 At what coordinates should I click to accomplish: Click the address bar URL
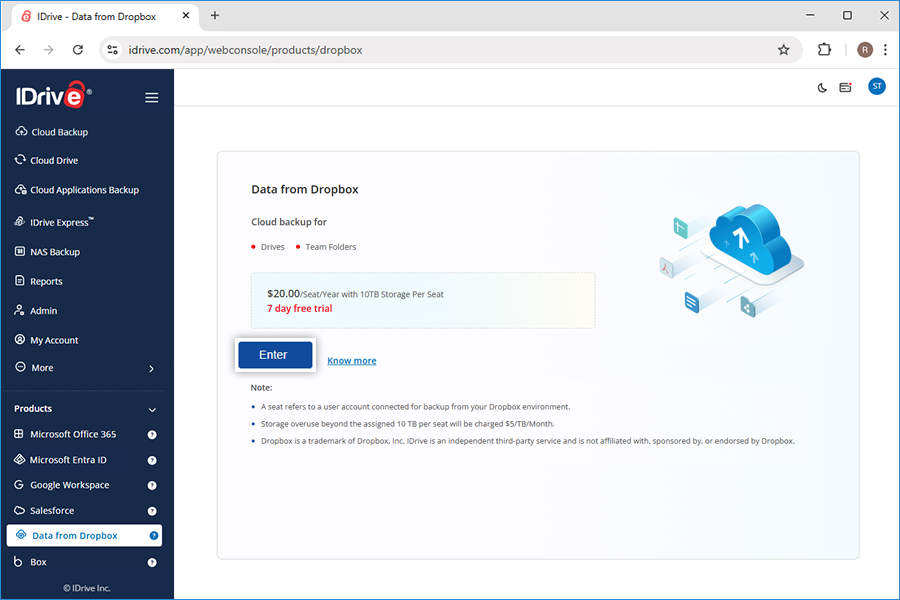point(245,50)
